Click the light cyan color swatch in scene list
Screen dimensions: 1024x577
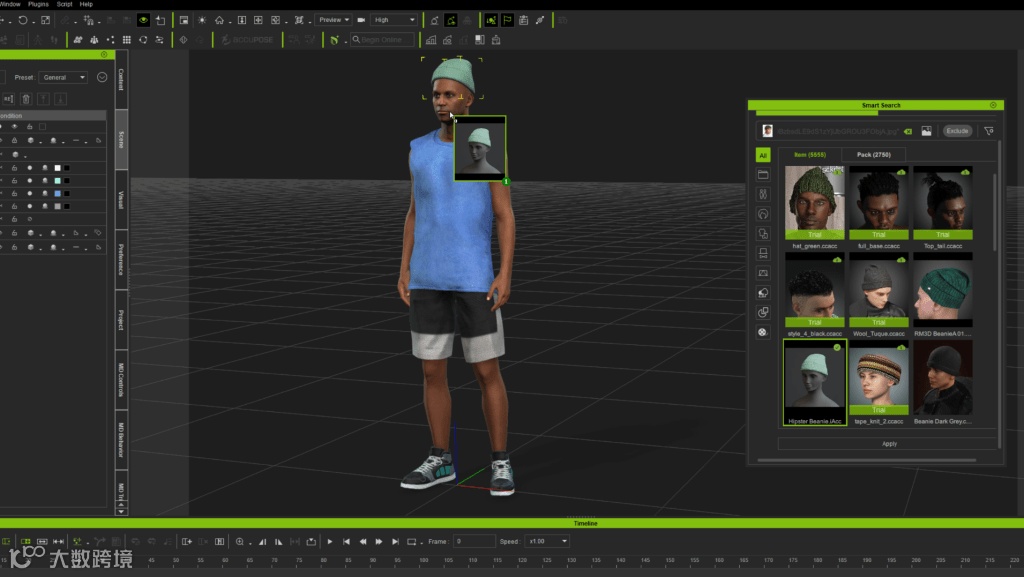click(57, 181)
